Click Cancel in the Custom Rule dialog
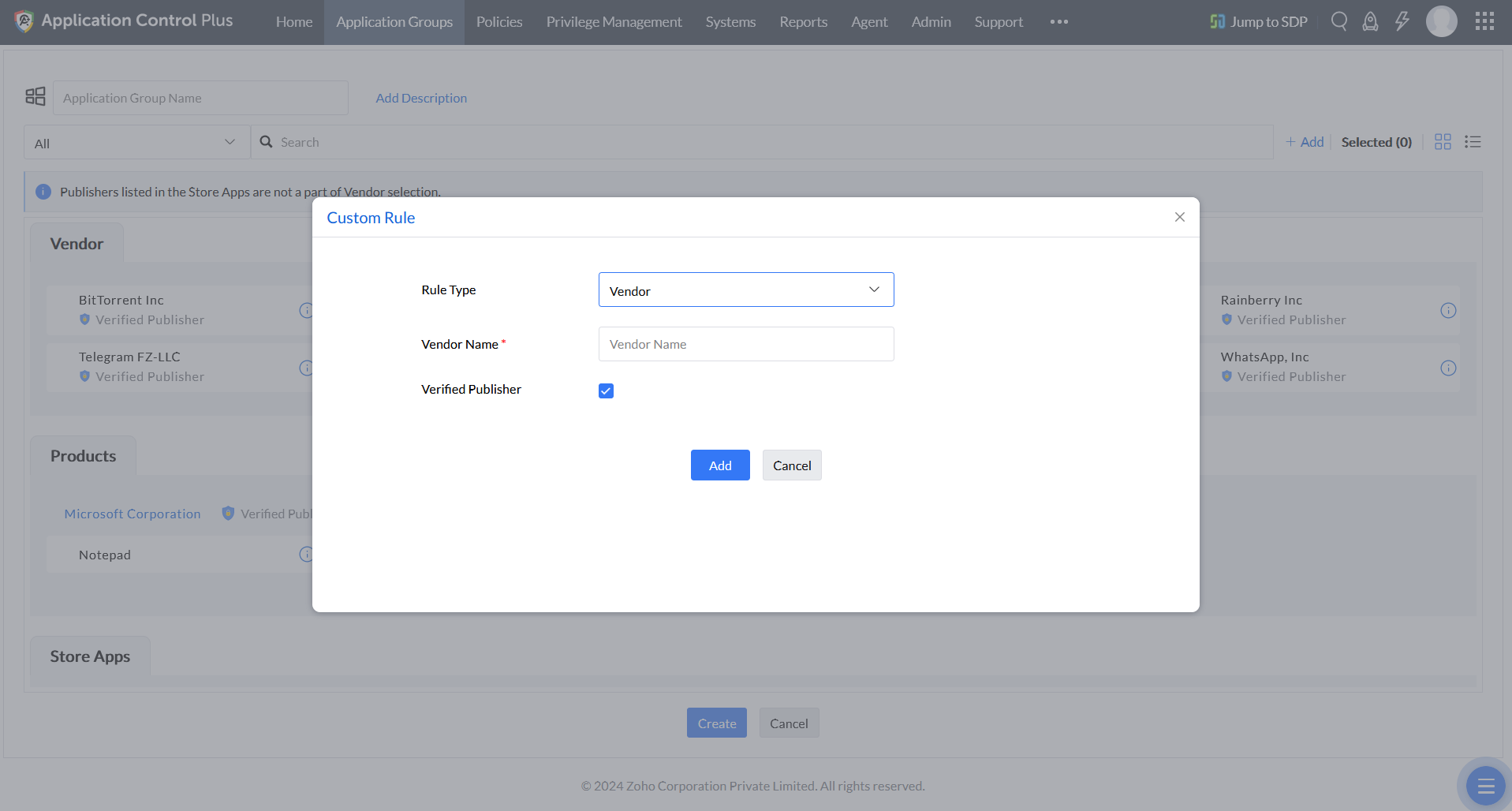 (x=792, y=465)
